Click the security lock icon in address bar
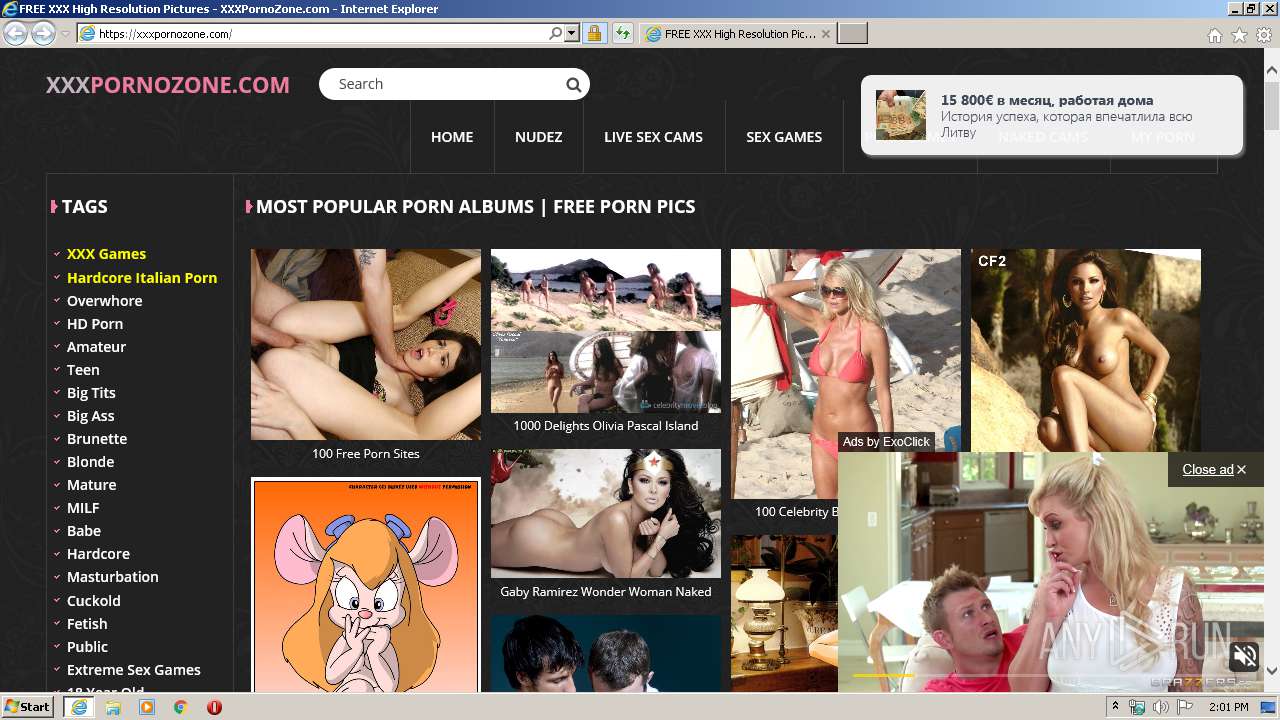1280x720 pixels. (x=594, y=33)
